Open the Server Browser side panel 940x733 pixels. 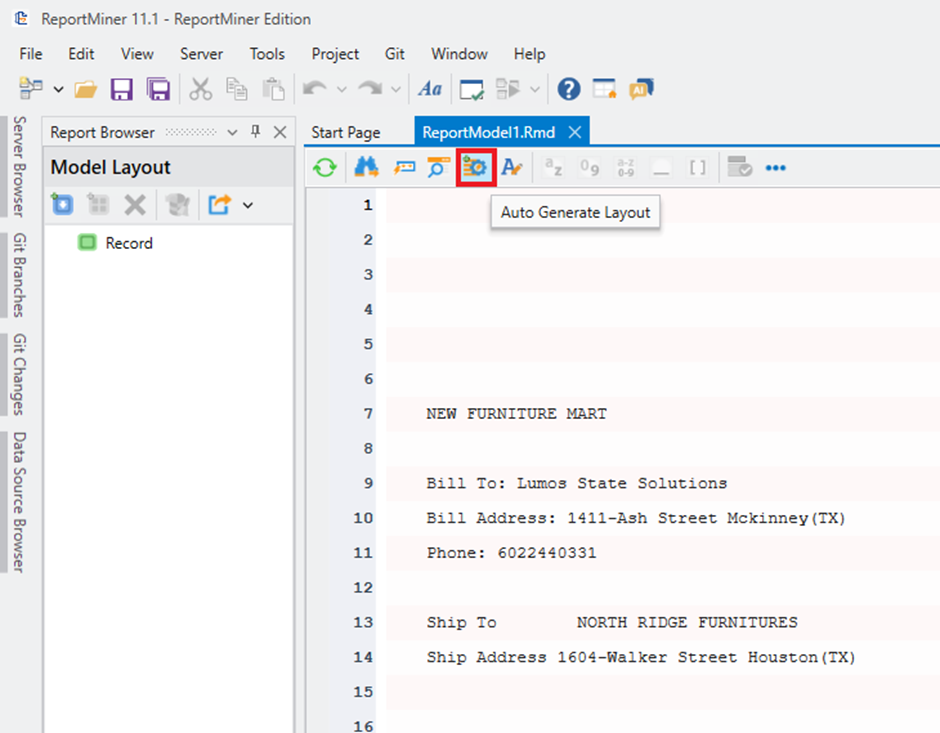point(19,166)
